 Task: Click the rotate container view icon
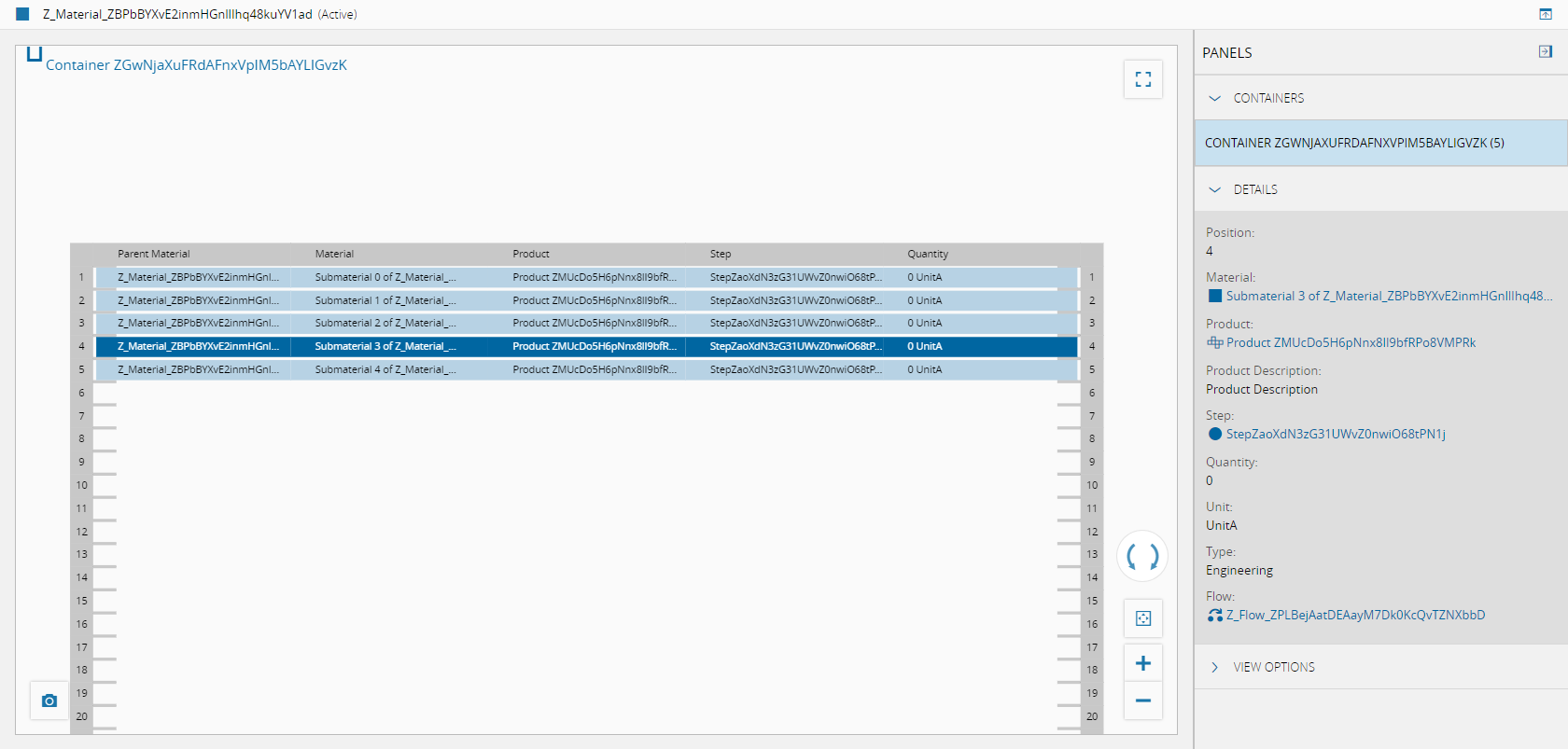coord(1142,557)
